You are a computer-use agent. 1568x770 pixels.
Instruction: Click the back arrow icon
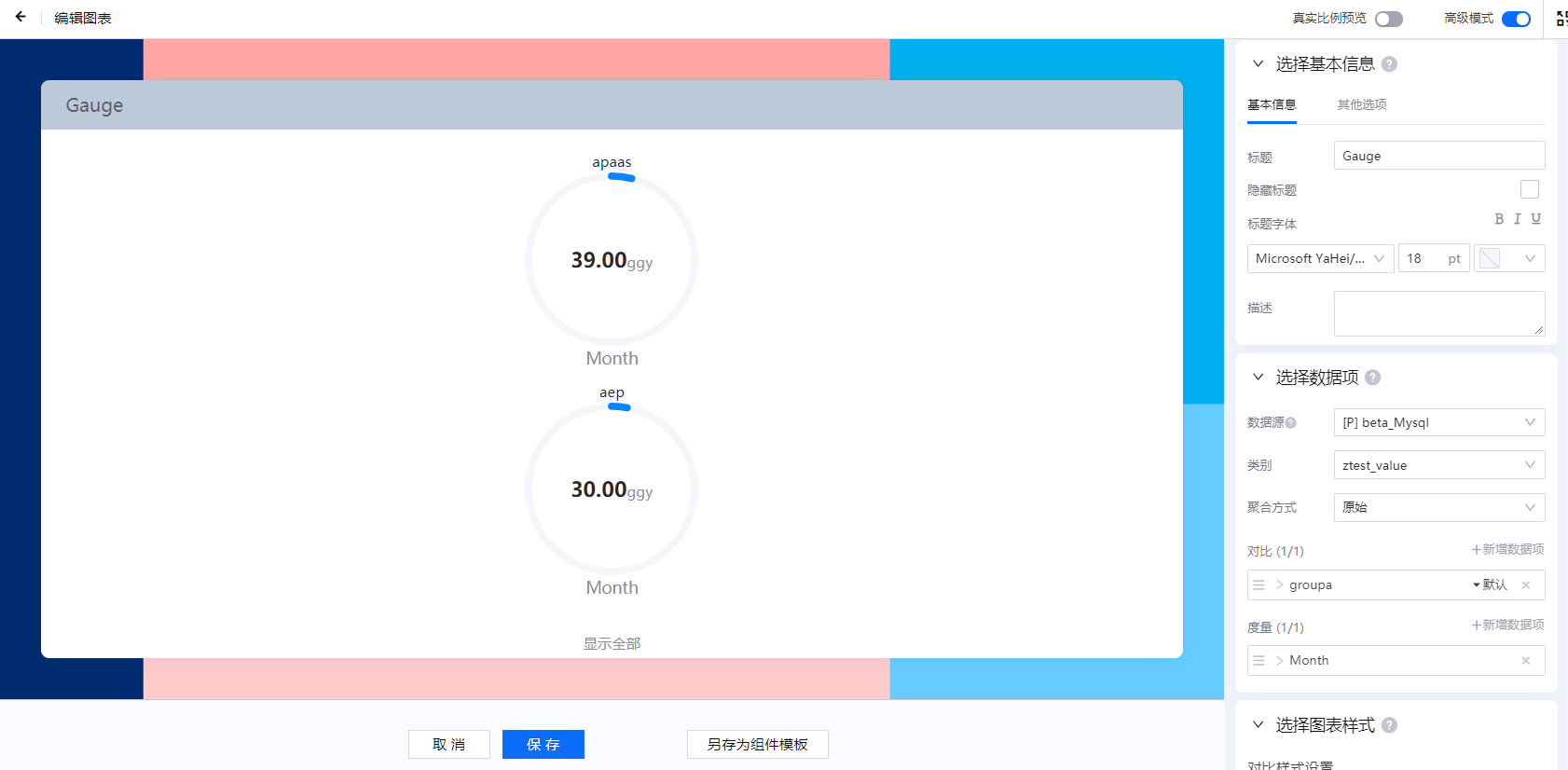tap(21, 17)
